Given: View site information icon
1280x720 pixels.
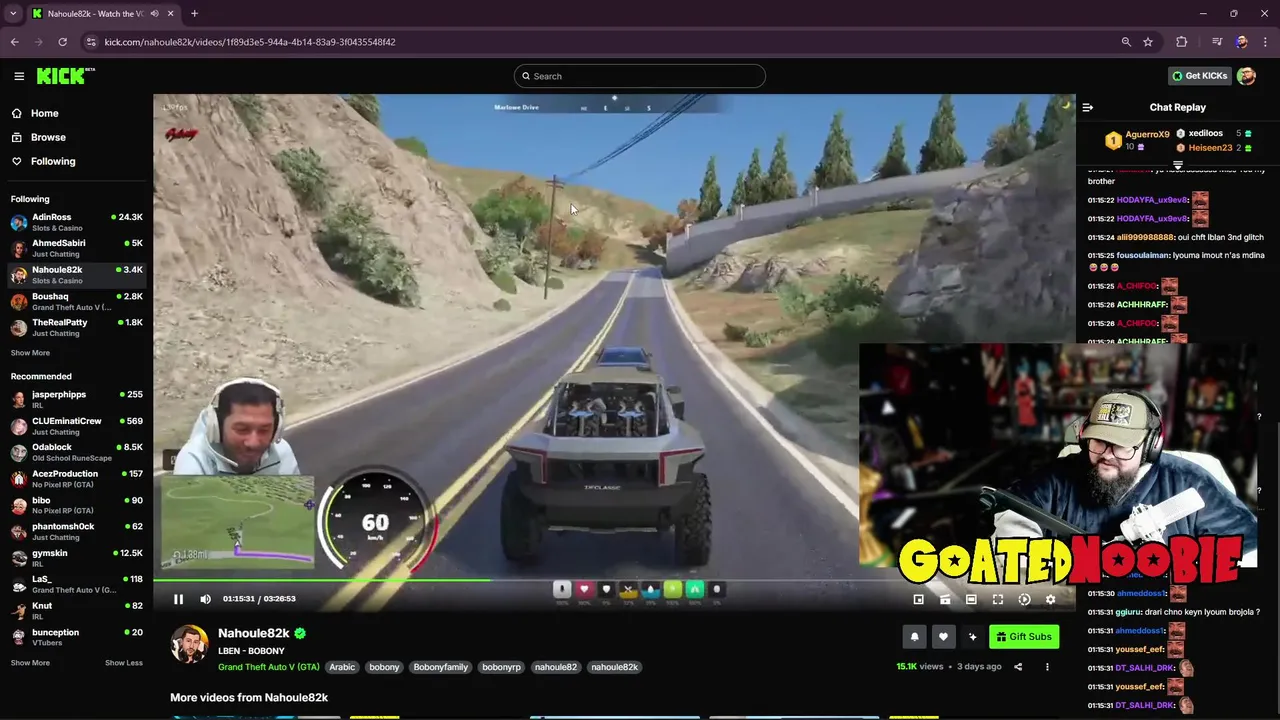Looking at the screenshot, I should [x=91, y=42].
